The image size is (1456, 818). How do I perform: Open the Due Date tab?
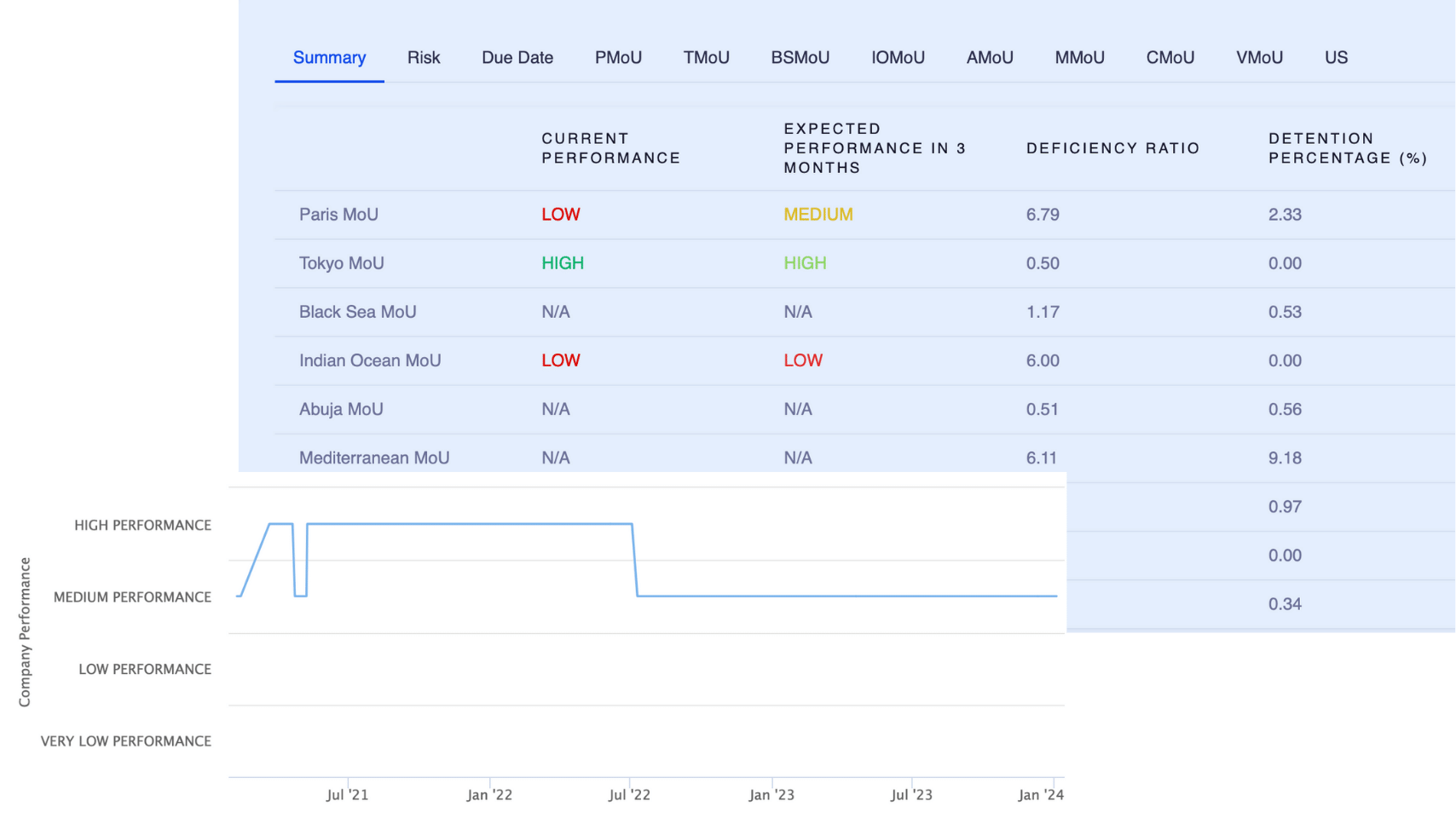tap(517, 58)
